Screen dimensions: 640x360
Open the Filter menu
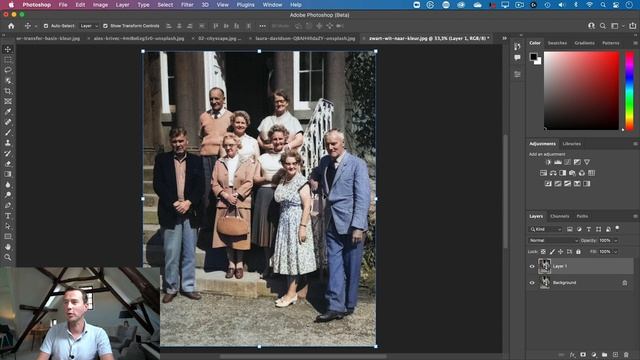coord(187,5)
